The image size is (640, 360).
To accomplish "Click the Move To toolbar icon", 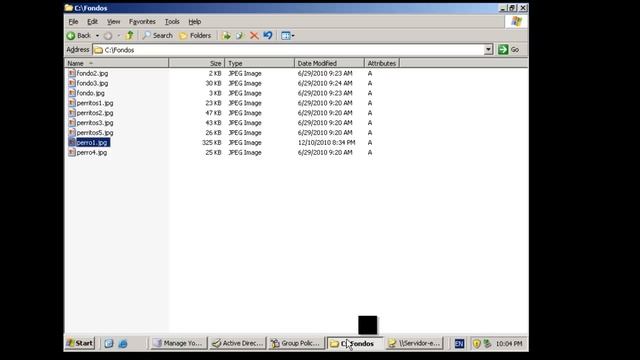I will (226, 36).
